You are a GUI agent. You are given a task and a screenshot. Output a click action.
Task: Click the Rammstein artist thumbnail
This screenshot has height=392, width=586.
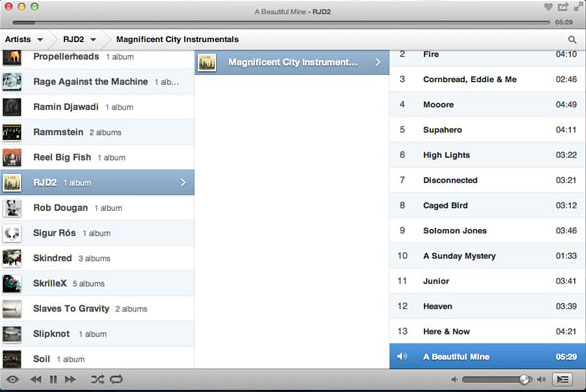[x=12, y=132]
